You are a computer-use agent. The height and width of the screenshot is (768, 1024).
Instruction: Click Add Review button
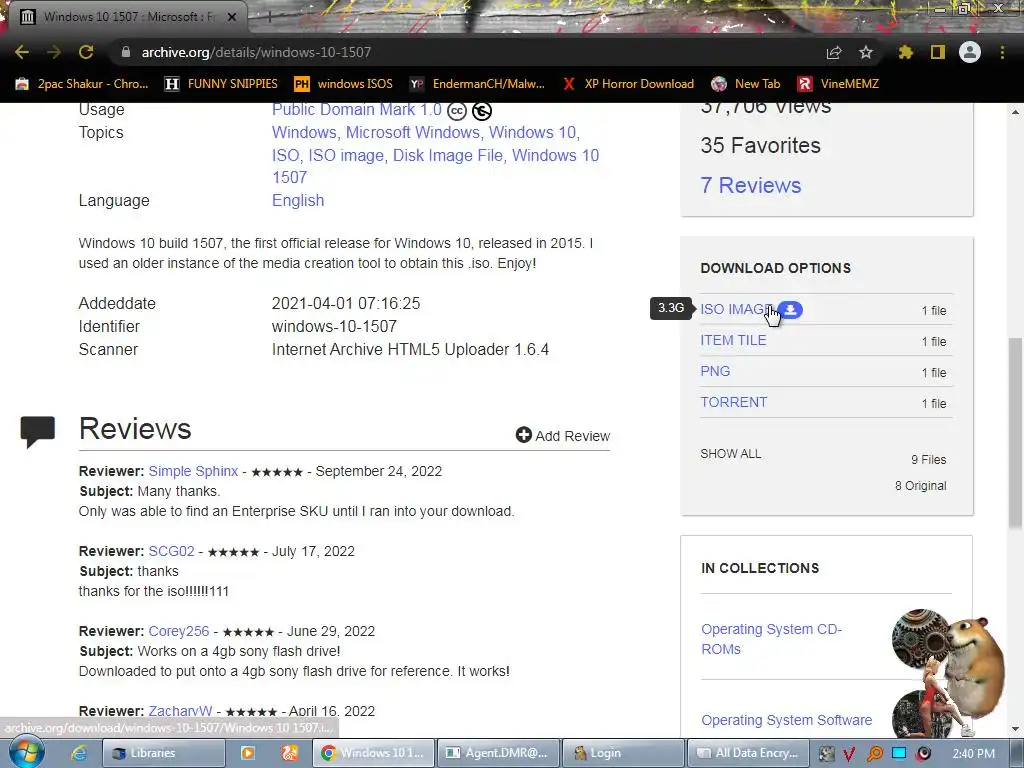562,436
